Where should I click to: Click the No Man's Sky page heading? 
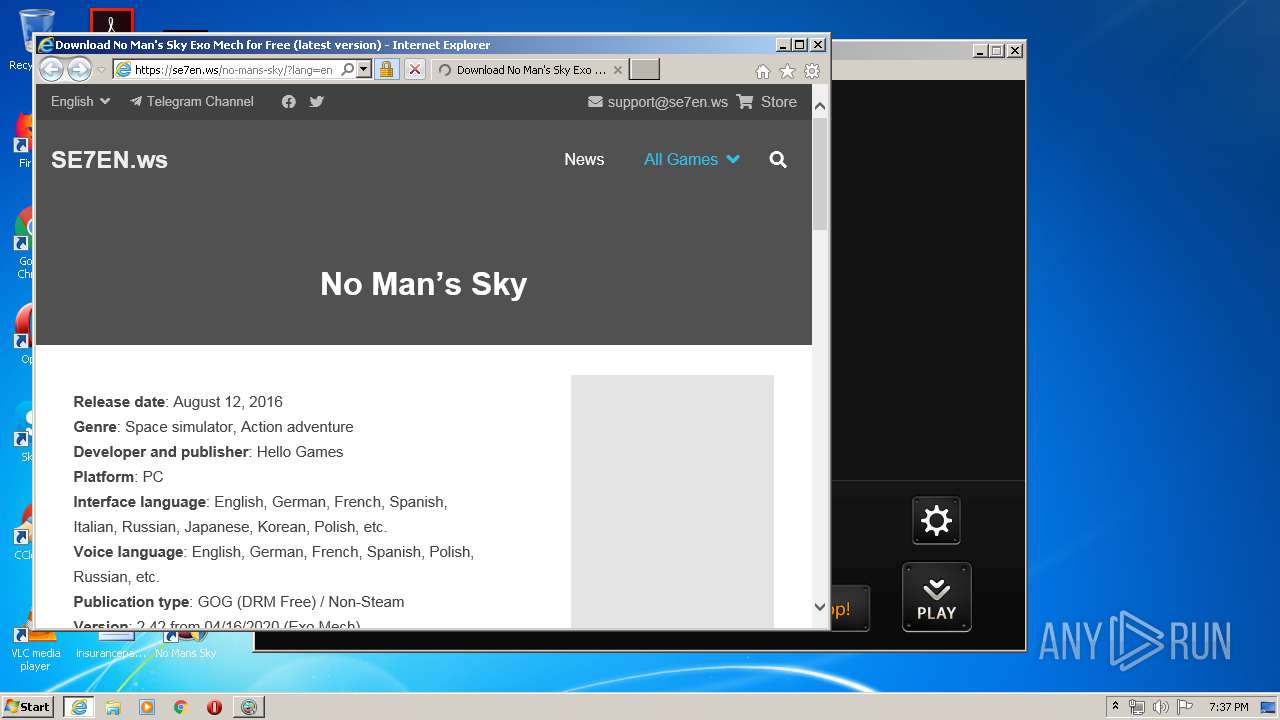tap(423, 284)
